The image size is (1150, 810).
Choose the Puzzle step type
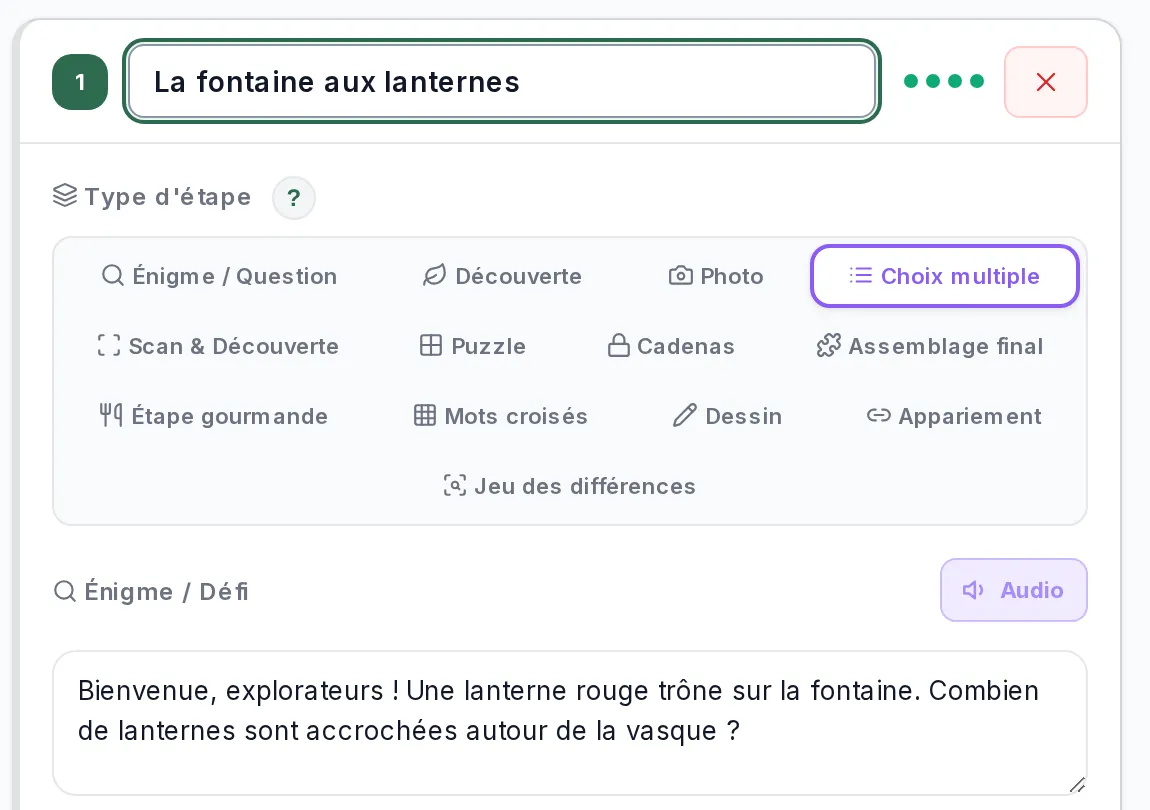472,346
